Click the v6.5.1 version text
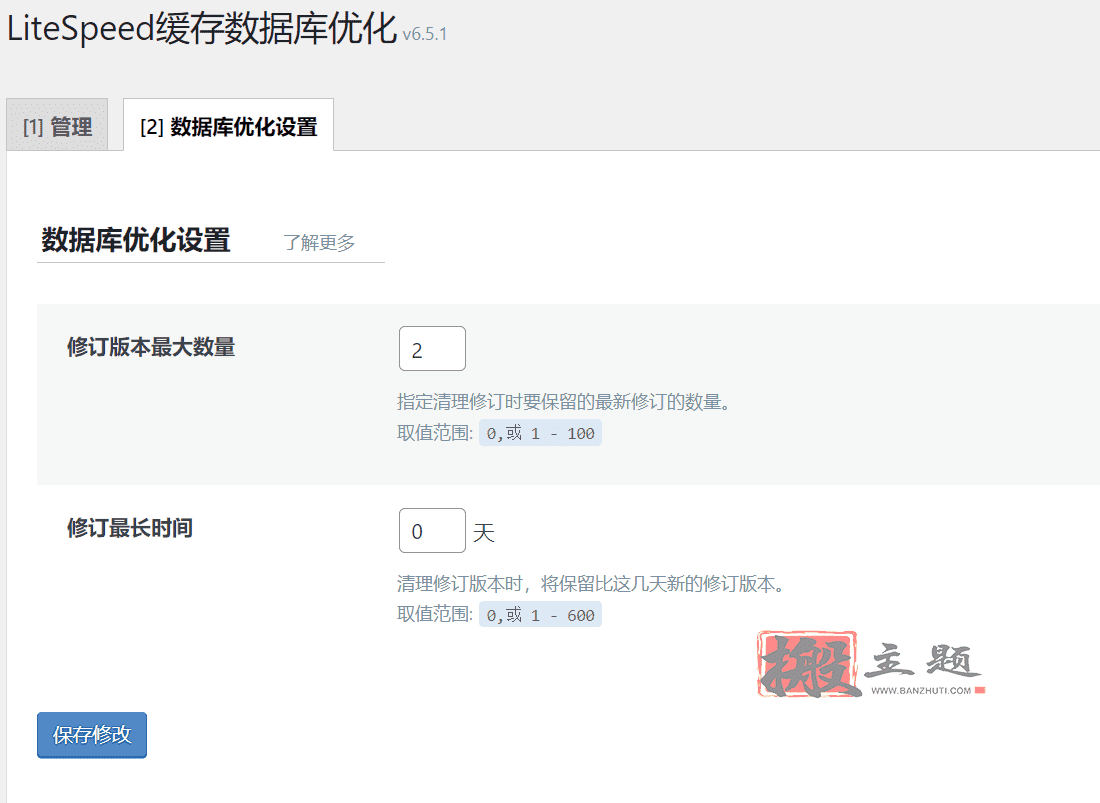Screen dimensions: 1100x803 (x=424, y=34)
